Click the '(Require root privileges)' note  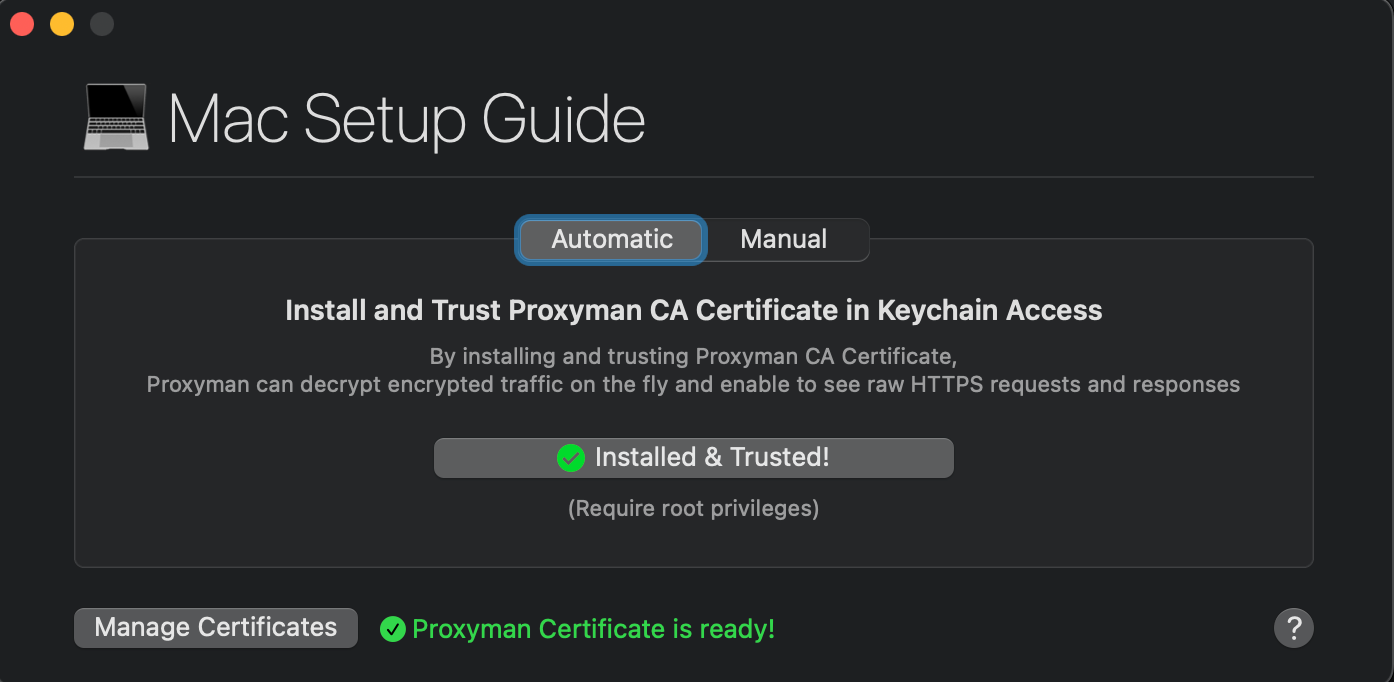click(x=694, y=509)
